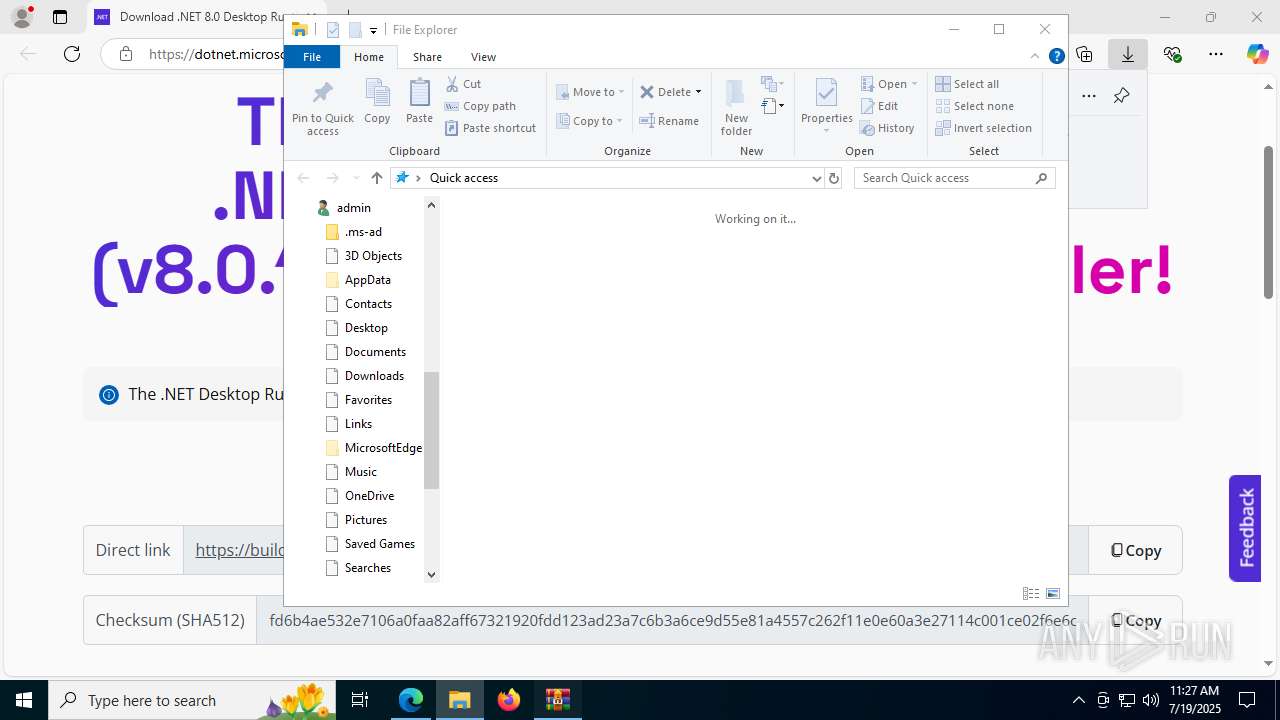Open the Feedback side button
Viewport: 1280px width, 720px height.
(x=1245, y=528)
